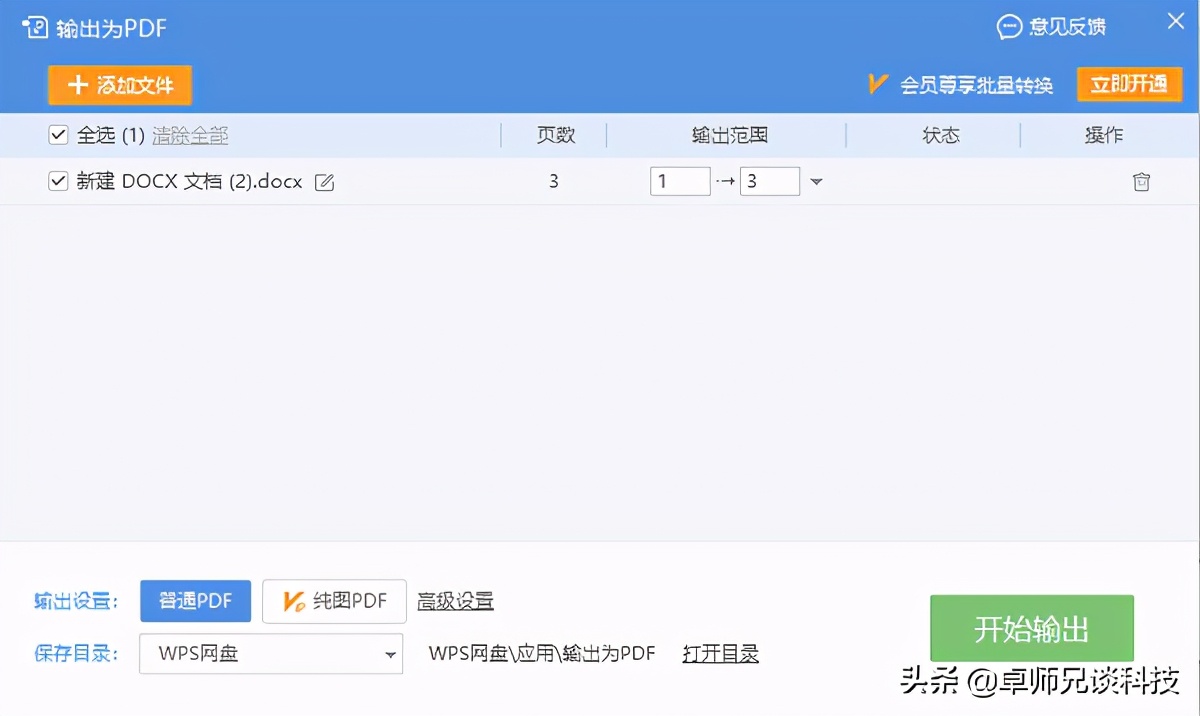The image size is (1200, 716).
Task: Uncheck 新建 DOCX 文档 (2).docx
Action: pyautogui.click(x=57, y=181)
